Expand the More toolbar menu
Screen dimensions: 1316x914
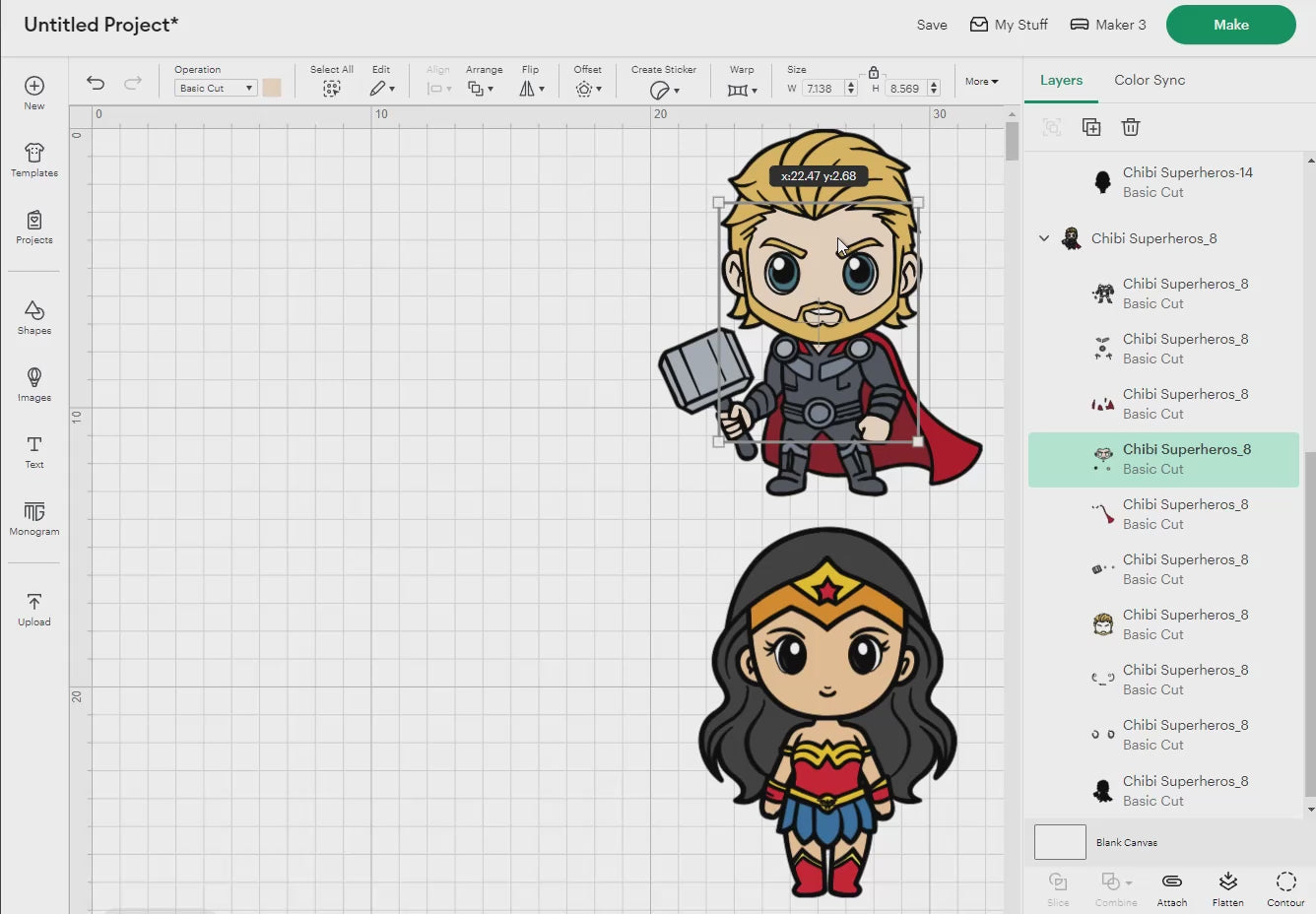click(x=981, y=81)
